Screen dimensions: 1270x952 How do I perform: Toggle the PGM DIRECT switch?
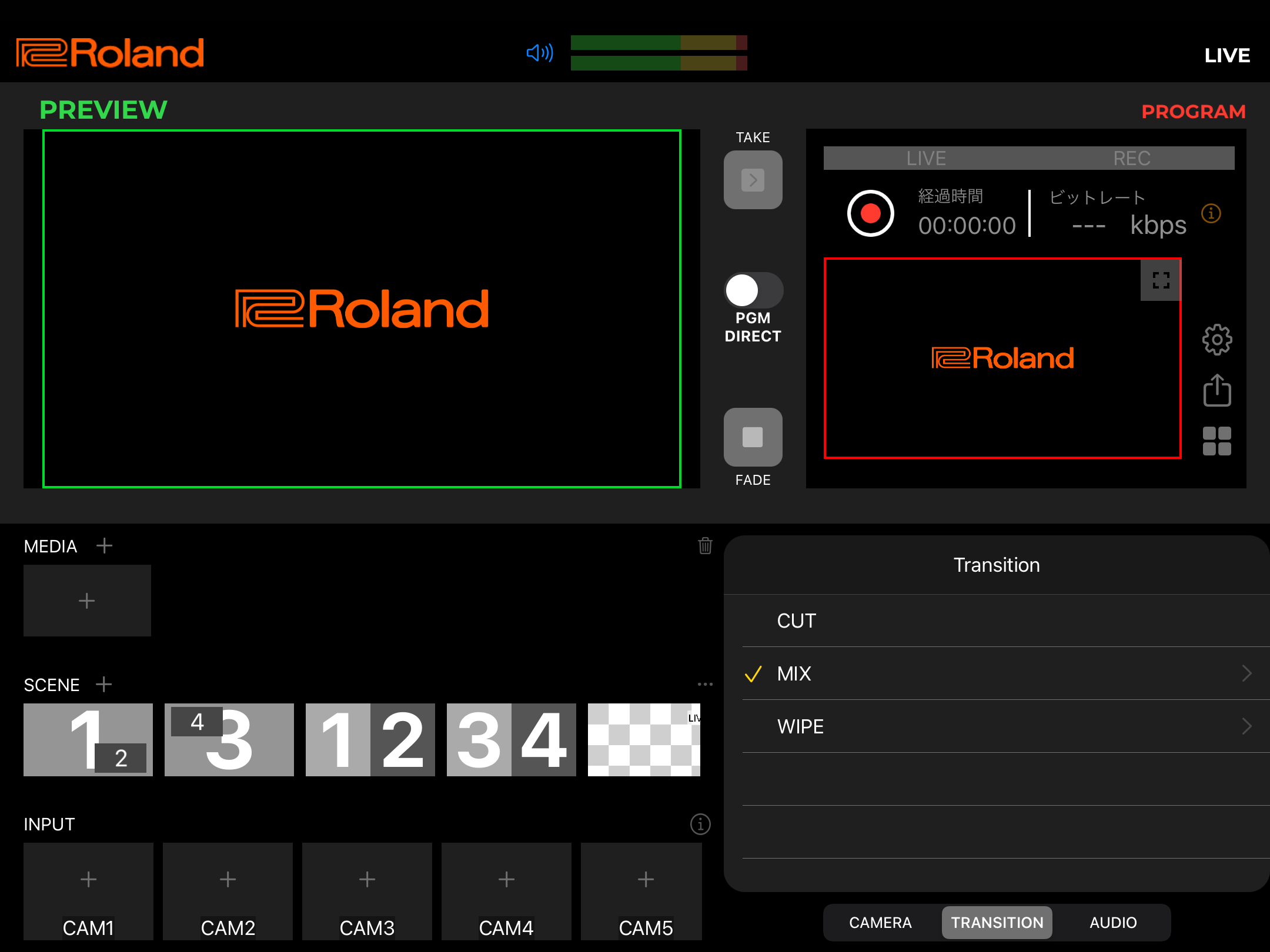coord(753,290)
